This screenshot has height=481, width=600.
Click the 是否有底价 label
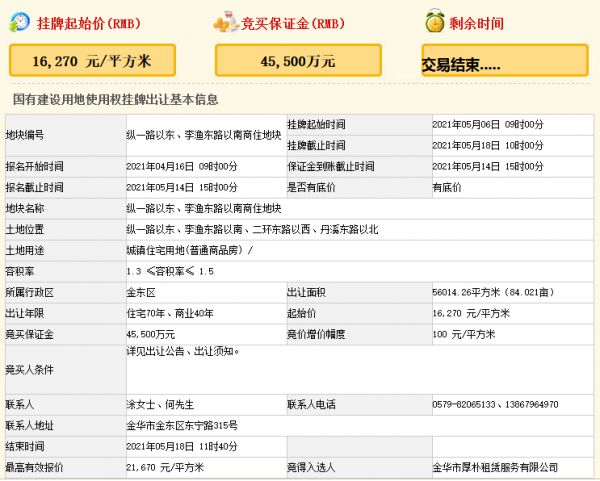(311, 188)
